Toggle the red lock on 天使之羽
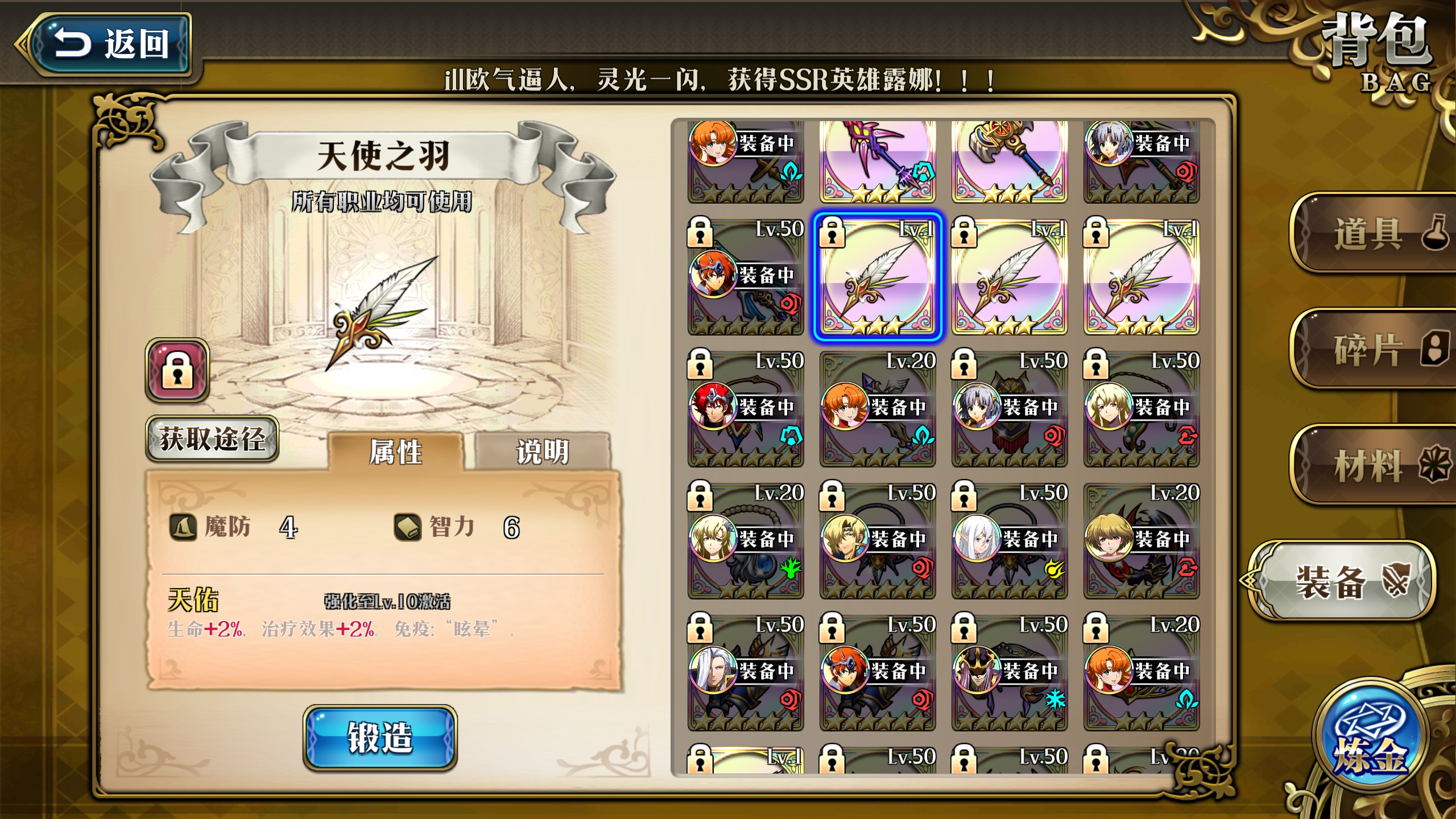Viewport: 1456px width, 819px height. click(177, 370)
